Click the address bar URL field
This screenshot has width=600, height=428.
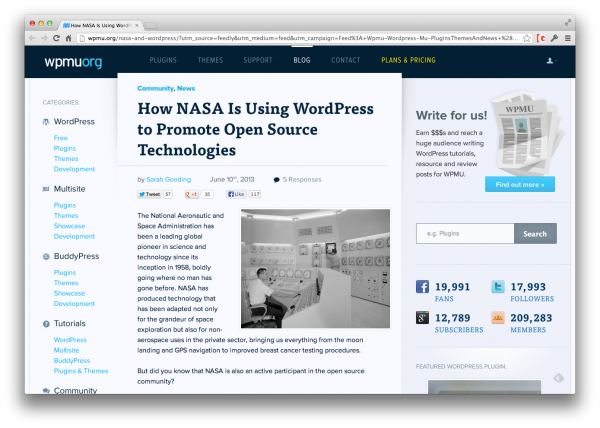302,38
